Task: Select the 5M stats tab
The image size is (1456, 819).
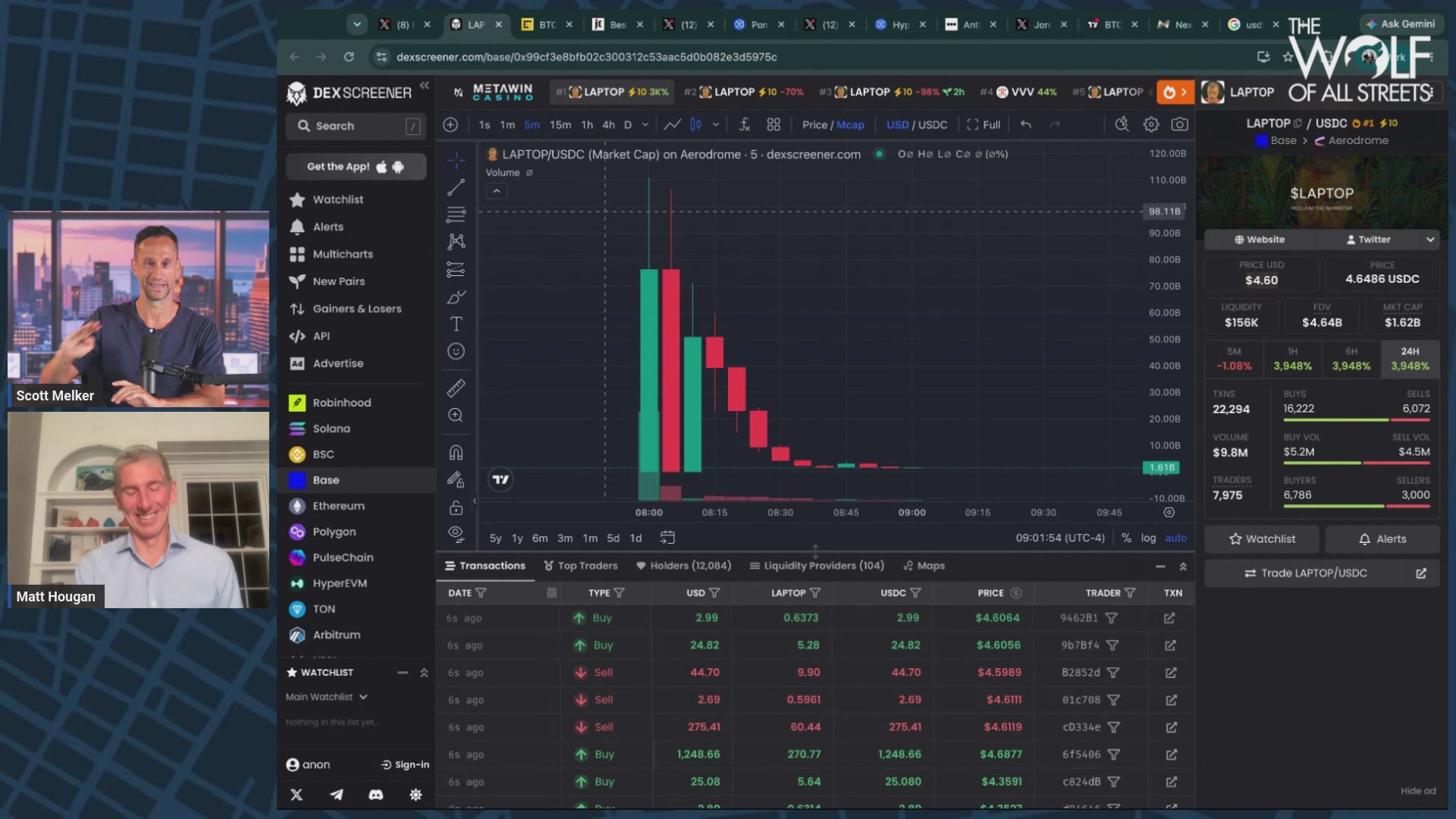Action: 1234,359
